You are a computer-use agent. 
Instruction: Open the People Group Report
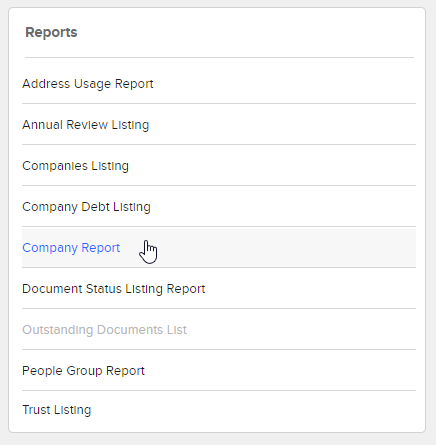point(83,371)
